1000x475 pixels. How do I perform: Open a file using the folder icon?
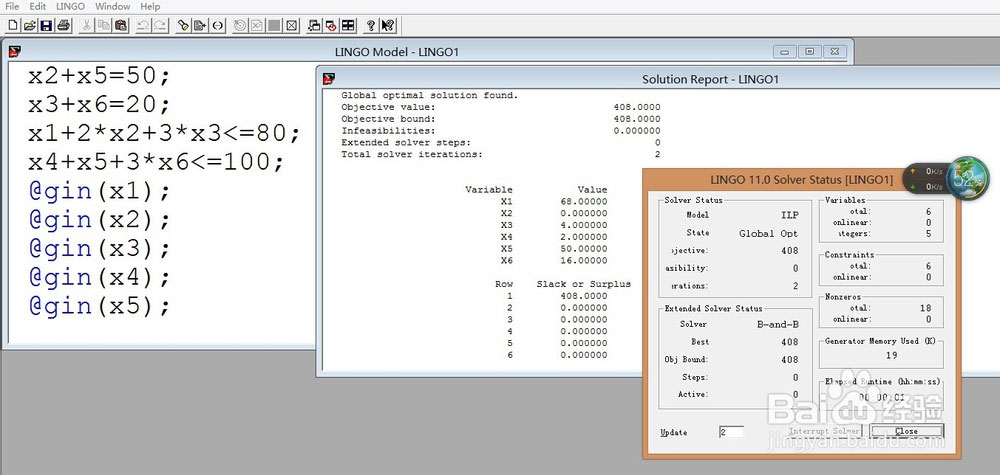point(29,26)
